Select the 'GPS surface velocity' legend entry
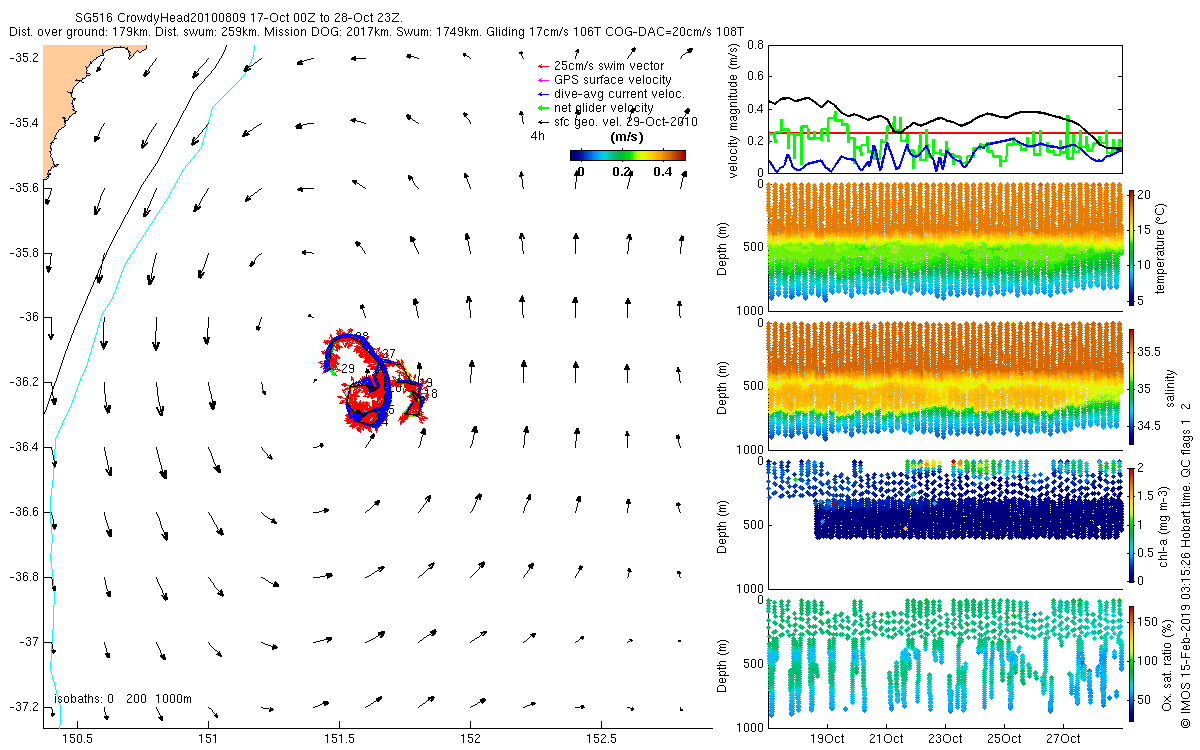1200x750 pixels. click(x=604, y=79)
